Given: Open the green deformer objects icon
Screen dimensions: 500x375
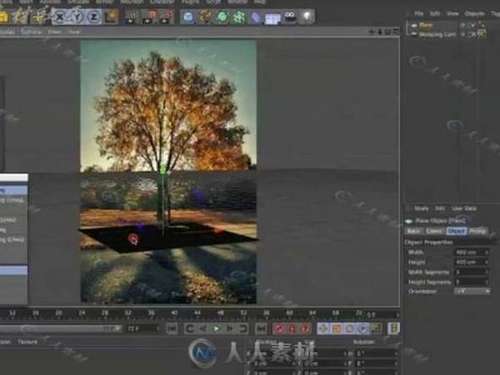Looking at the screenshot, I should tap(239, 16).
